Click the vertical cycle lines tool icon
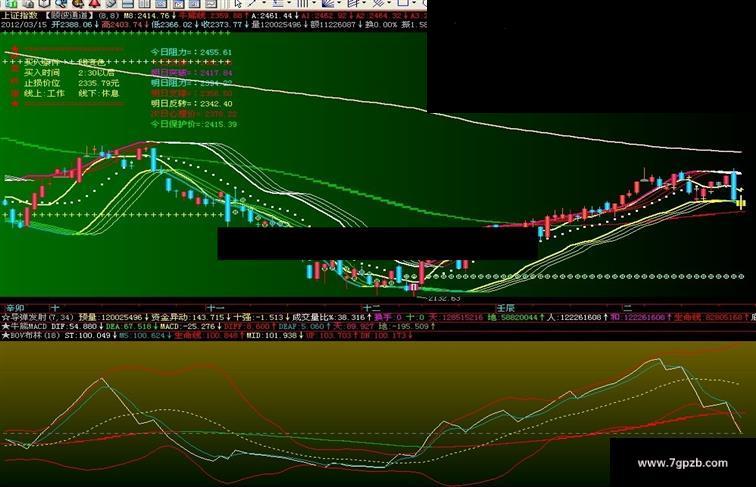Image resolution: width=756 pixels, height=487 pixels. click(x=302, y=3)
